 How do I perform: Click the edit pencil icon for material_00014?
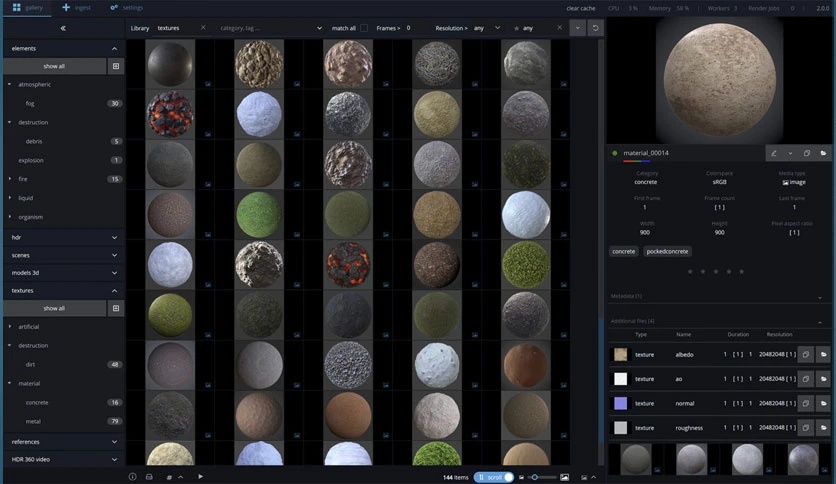click(x=774, y=154)
